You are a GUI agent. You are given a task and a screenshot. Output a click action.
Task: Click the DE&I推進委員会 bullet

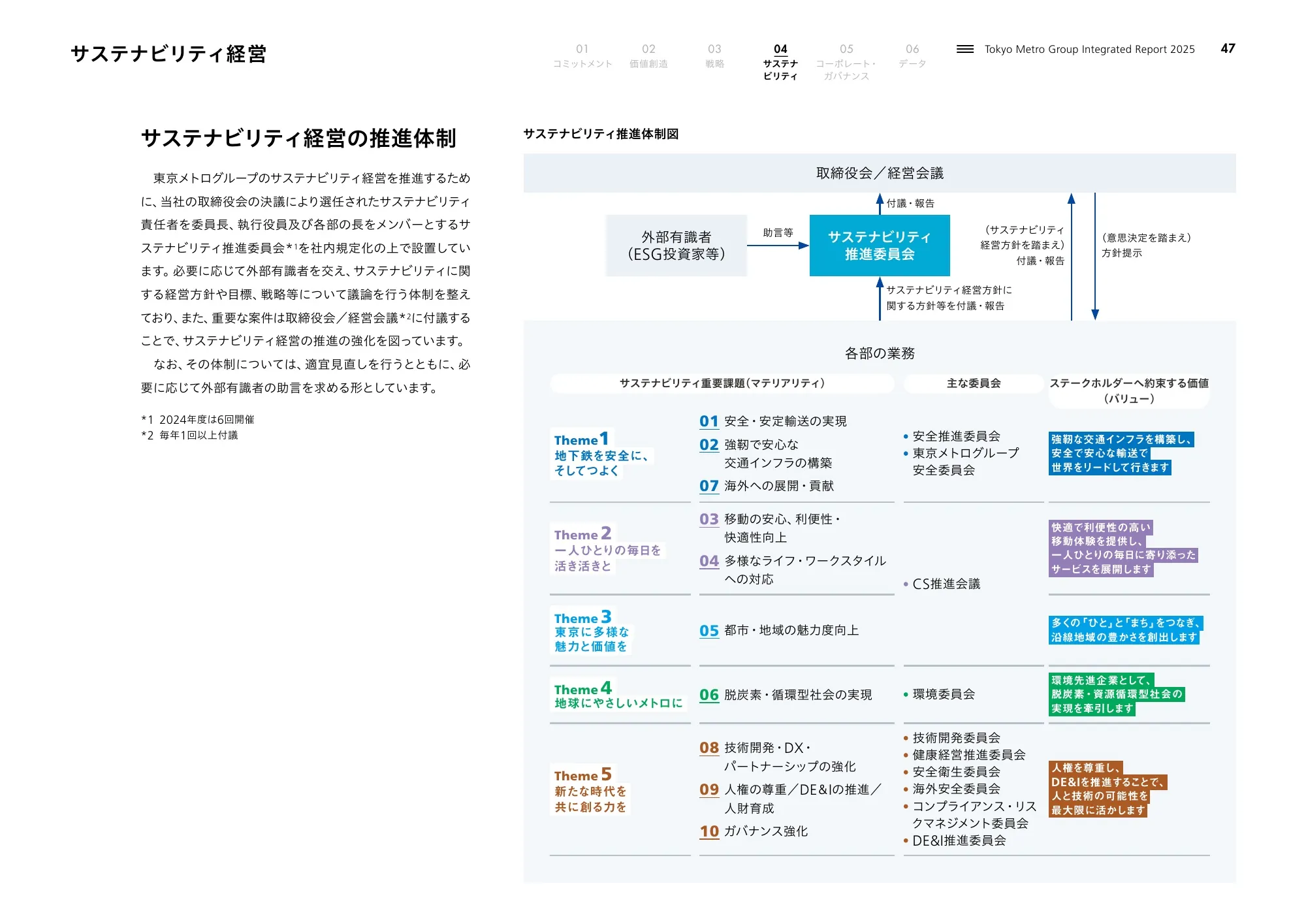(955, 840)
